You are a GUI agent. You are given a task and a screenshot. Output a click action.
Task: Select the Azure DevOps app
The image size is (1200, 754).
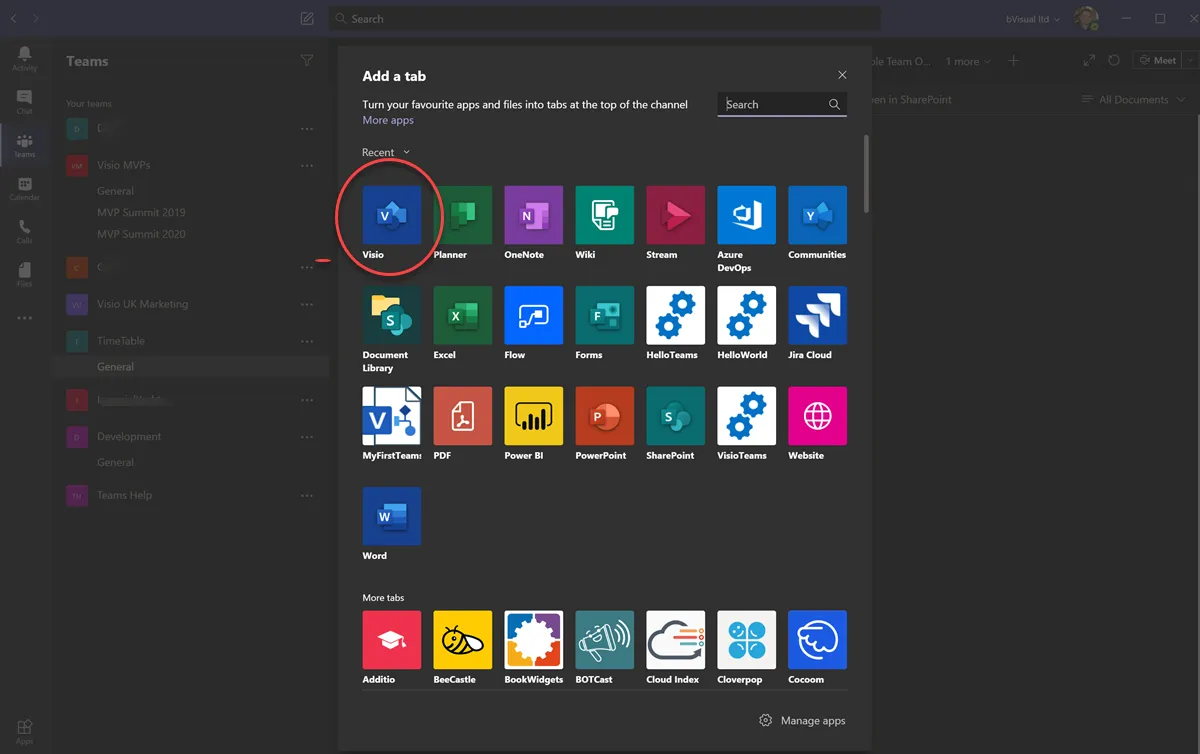[746, 215]
